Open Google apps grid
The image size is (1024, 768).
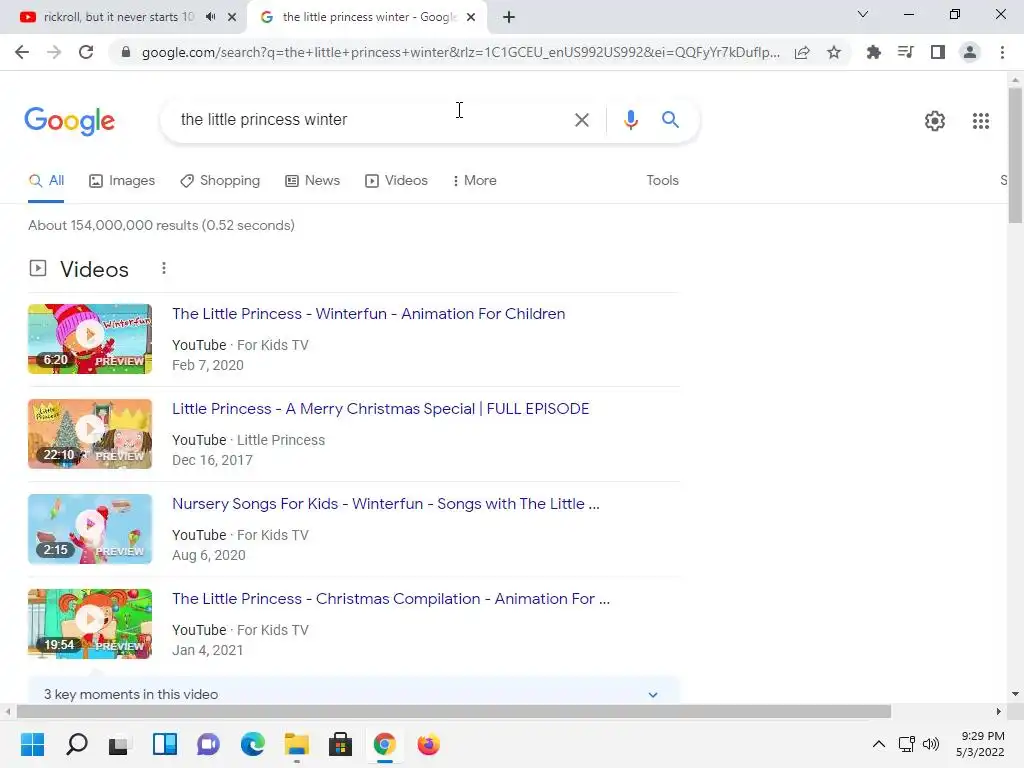(980, 121)
